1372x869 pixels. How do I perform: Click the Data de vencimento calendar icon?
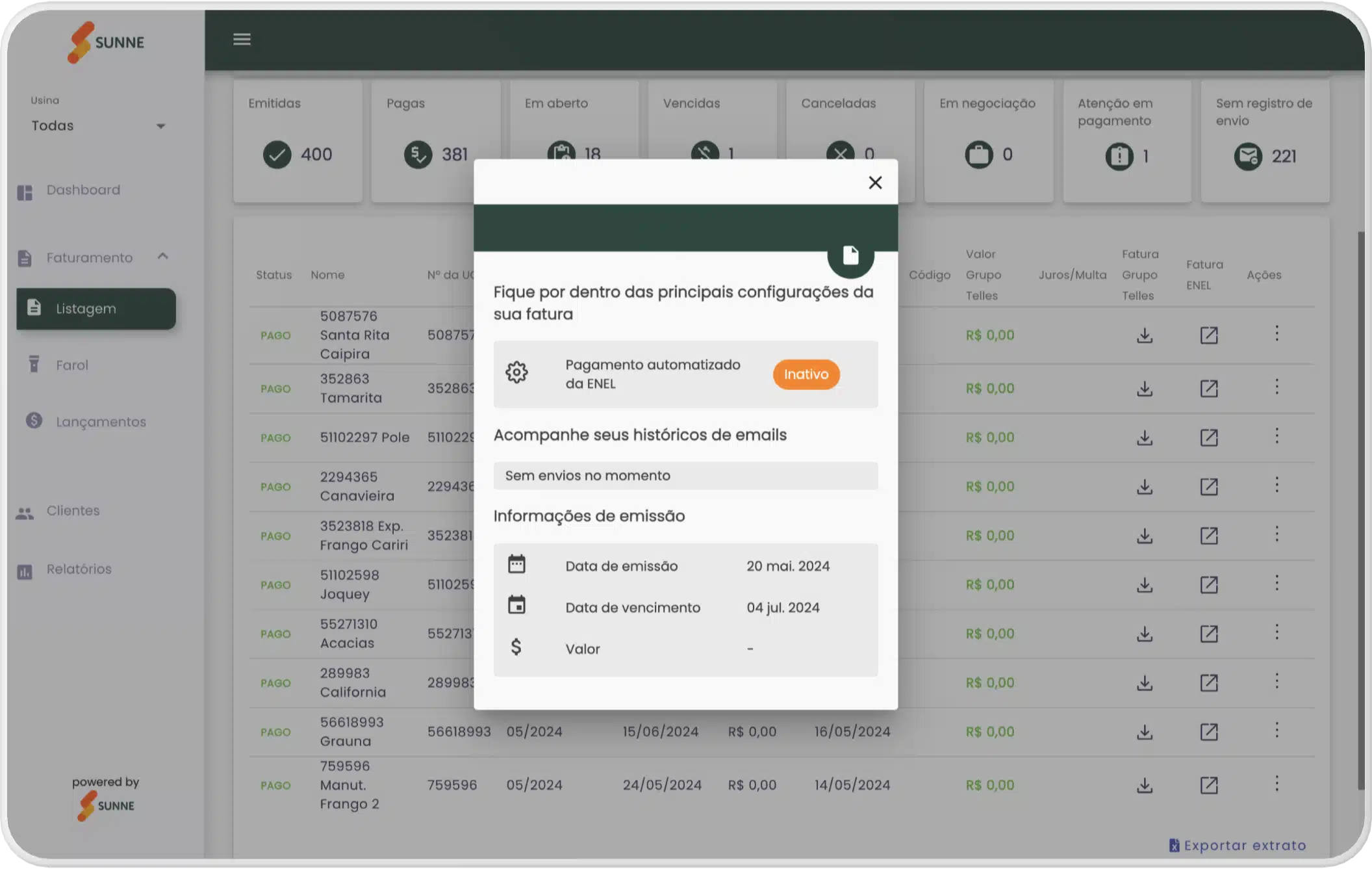tap(516, 606)
